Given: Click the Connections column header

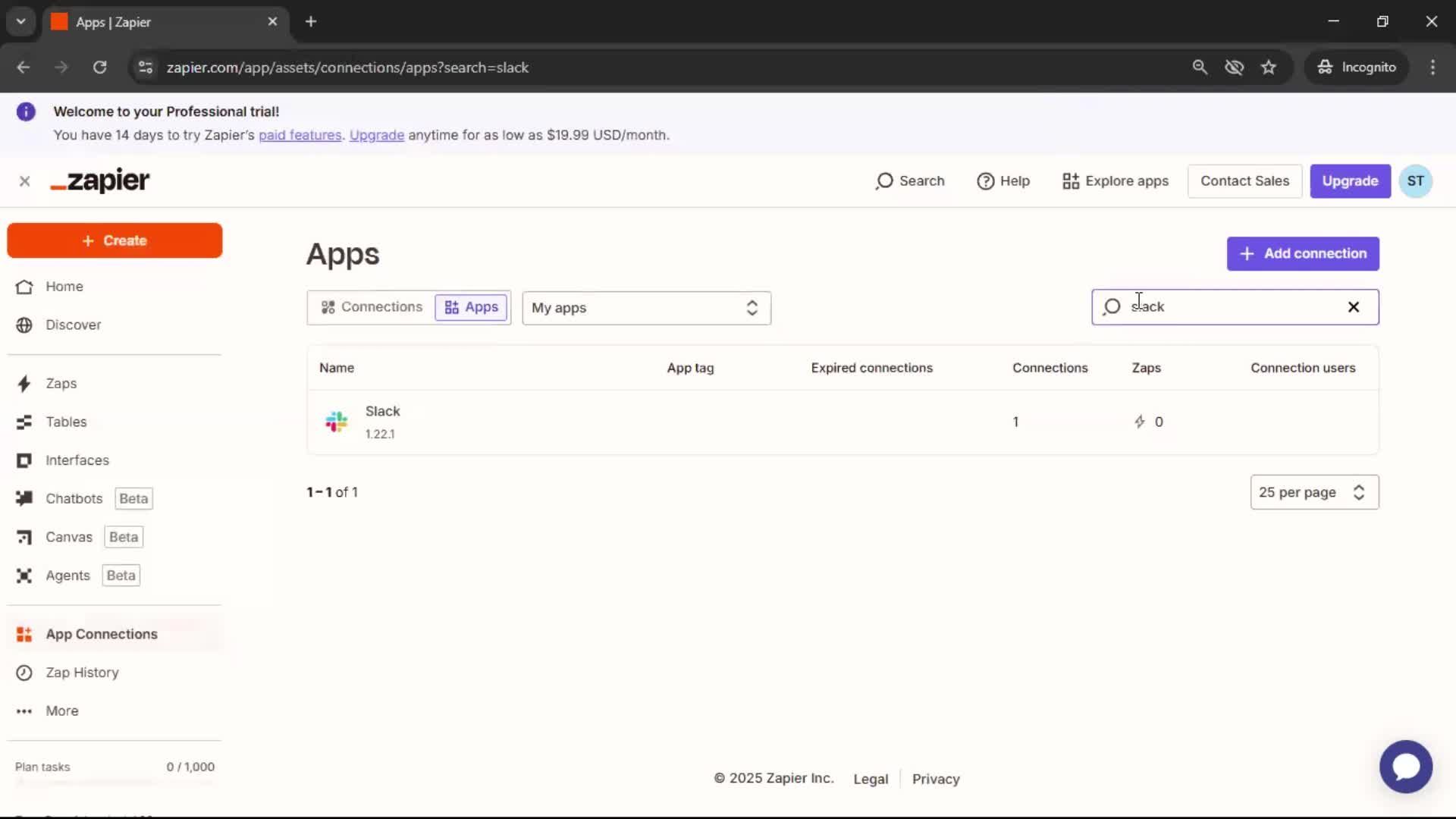Looking at the screenshot, I should pyautogui.click(x=1050, y=368).
